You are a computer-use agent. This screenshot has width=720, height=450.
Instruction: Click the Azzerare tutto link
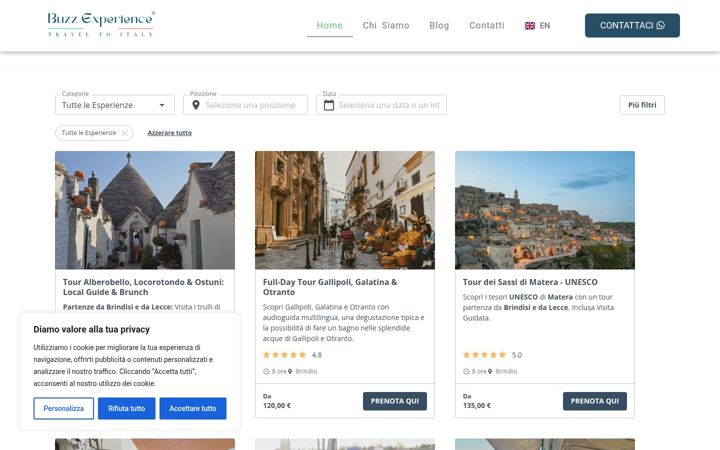(x=169, y=133)
